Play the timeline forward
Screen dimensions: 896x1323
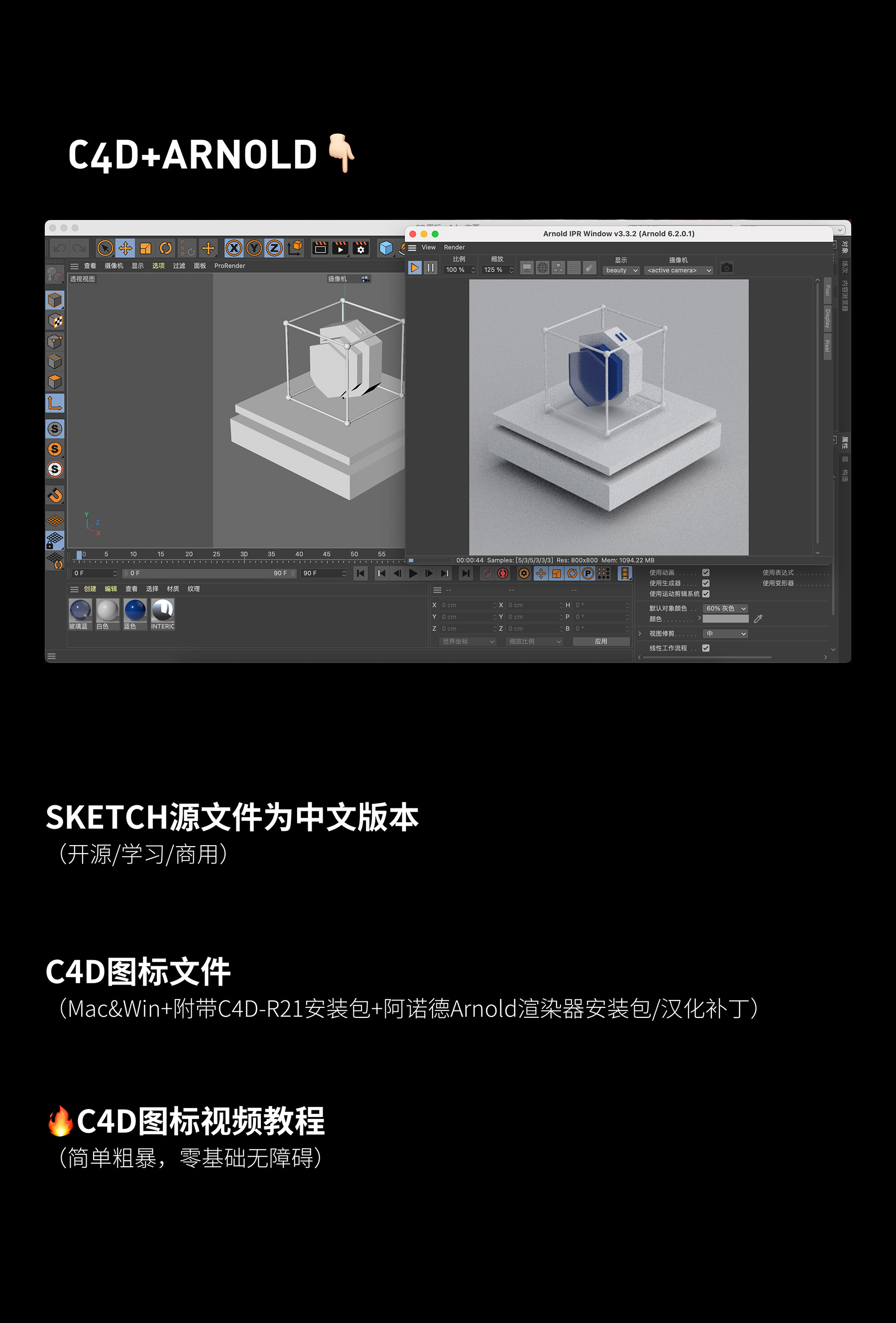coord(413,573)
